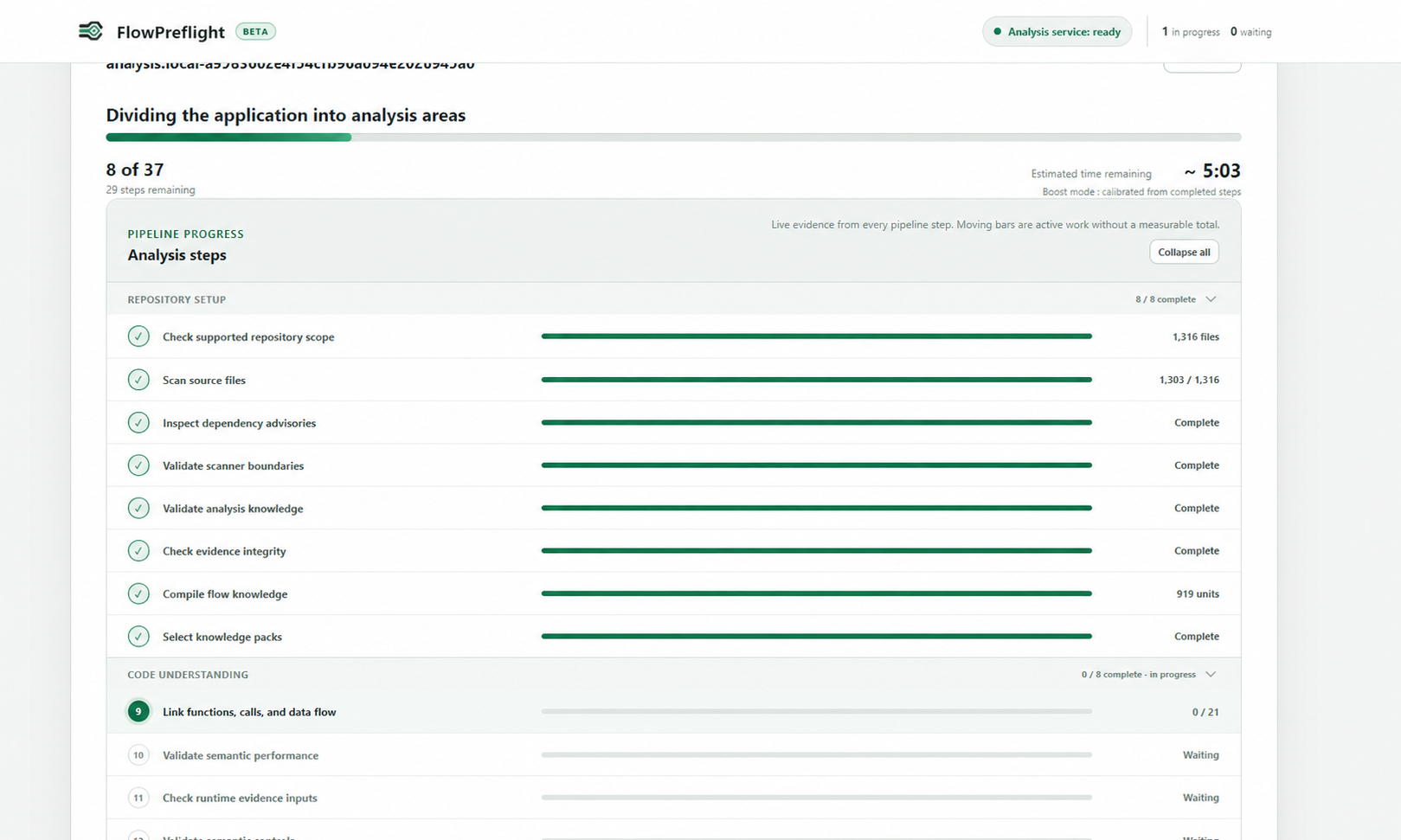Click the '8 / 8 complete' summary
Screen dimensions: 1401x840
point(1166,299)
